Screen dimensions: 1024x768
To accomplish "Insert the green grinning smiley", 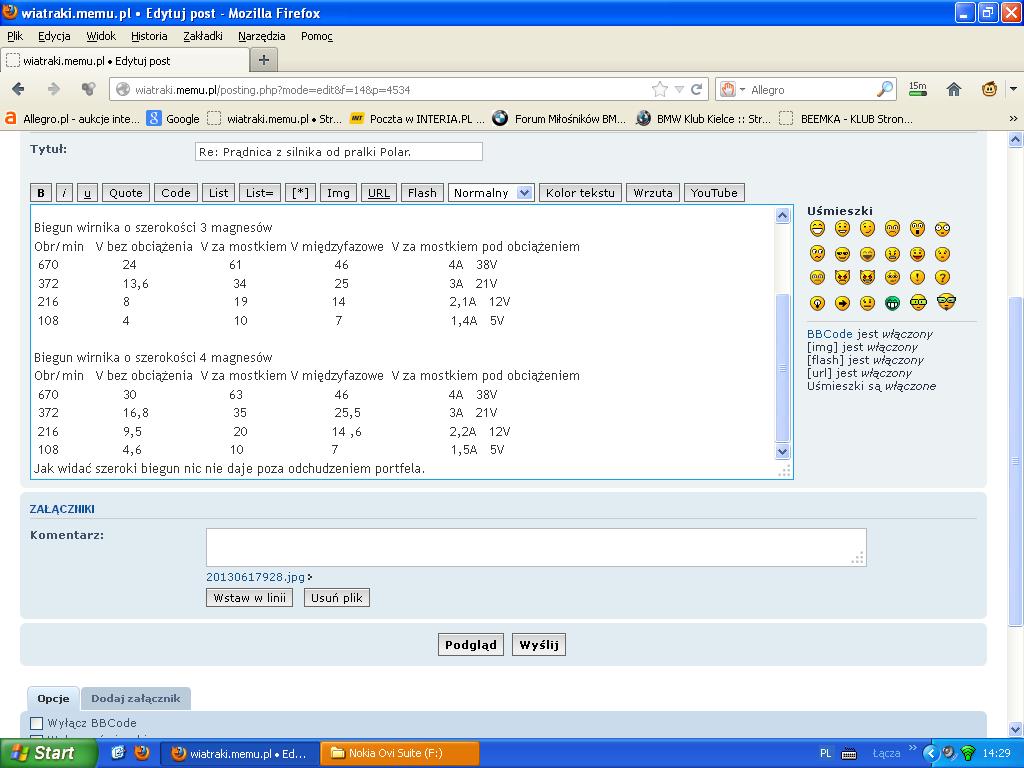I will [892, 303].
